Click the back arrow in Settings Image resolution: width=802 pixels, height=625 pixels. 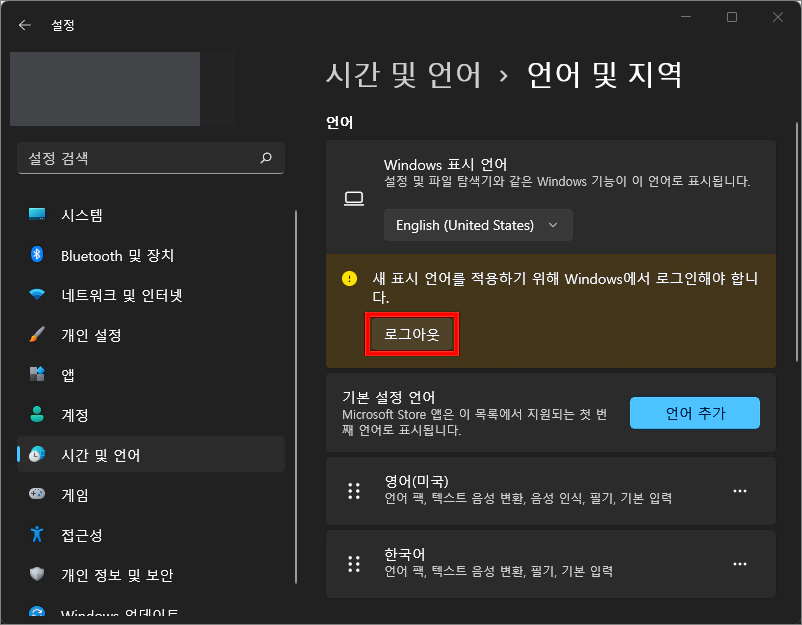click(x=25, y=25)
